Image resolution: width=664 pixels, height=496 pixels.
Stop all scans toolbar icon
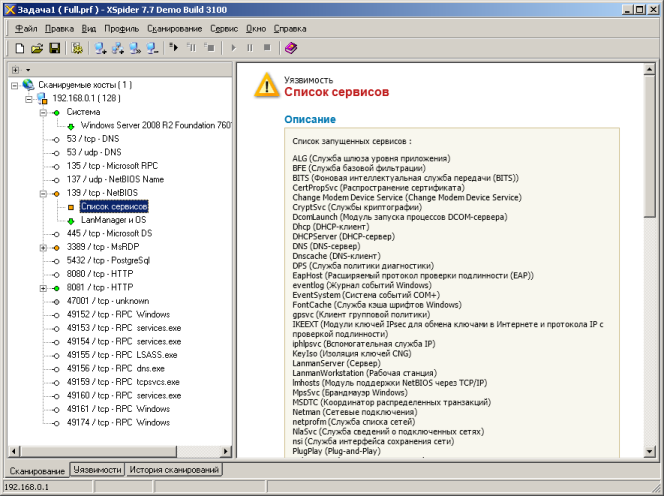click(209, 47)
